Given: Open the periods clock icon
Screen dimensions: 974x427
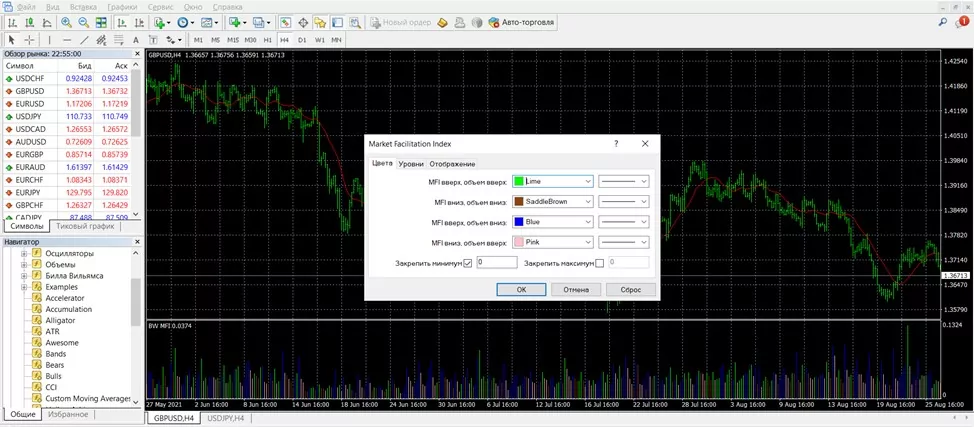Looking at the screenshot, I should point(185,23).
